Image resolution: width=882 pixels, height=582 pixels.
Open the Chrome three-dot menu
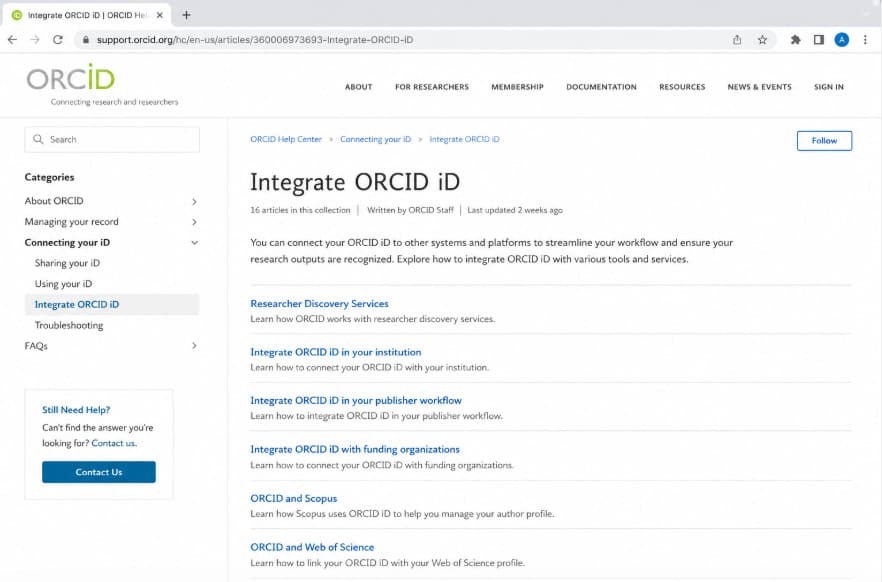tap(865, 40)
